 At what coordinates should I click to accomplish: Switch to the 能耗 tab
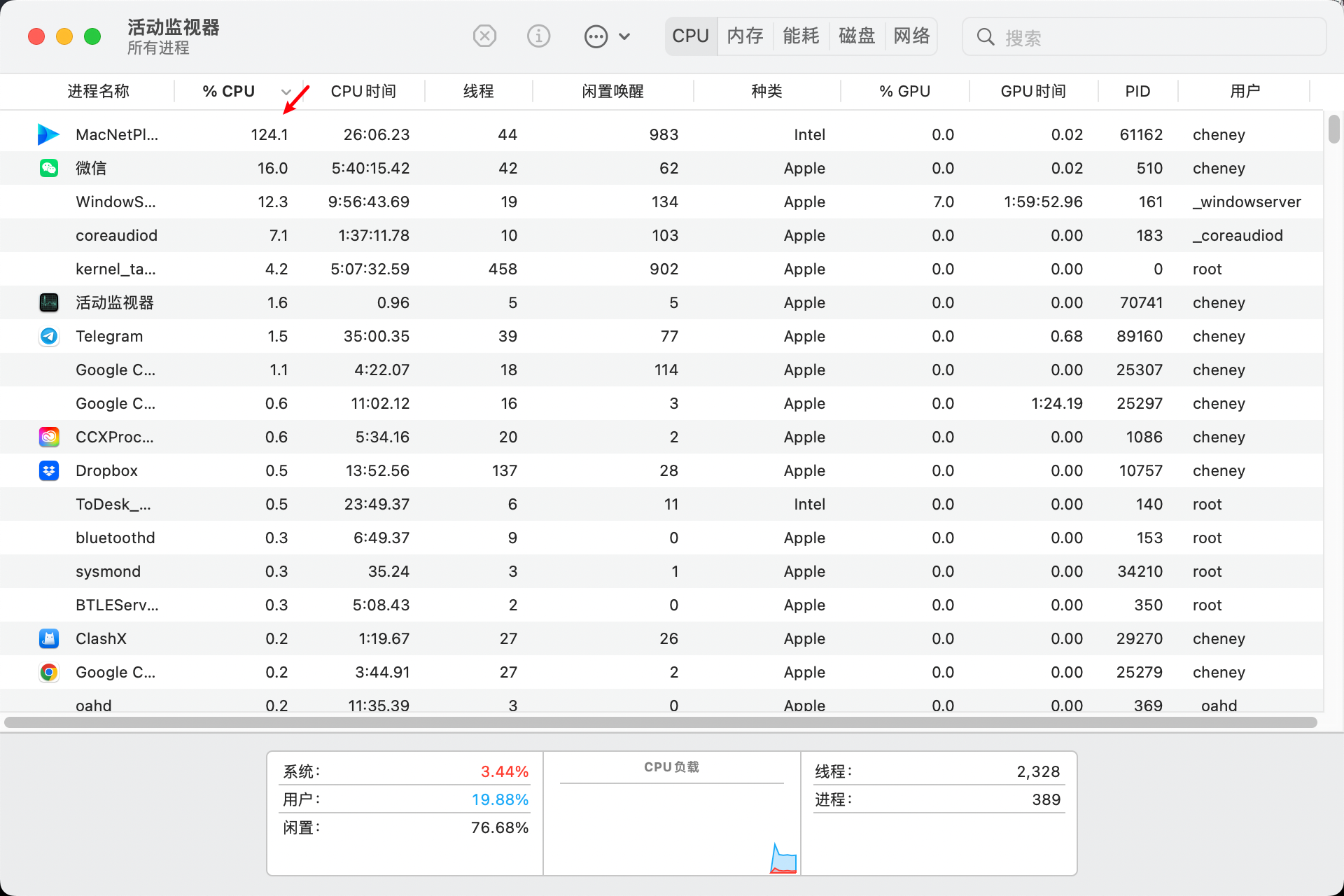point(801,36)
